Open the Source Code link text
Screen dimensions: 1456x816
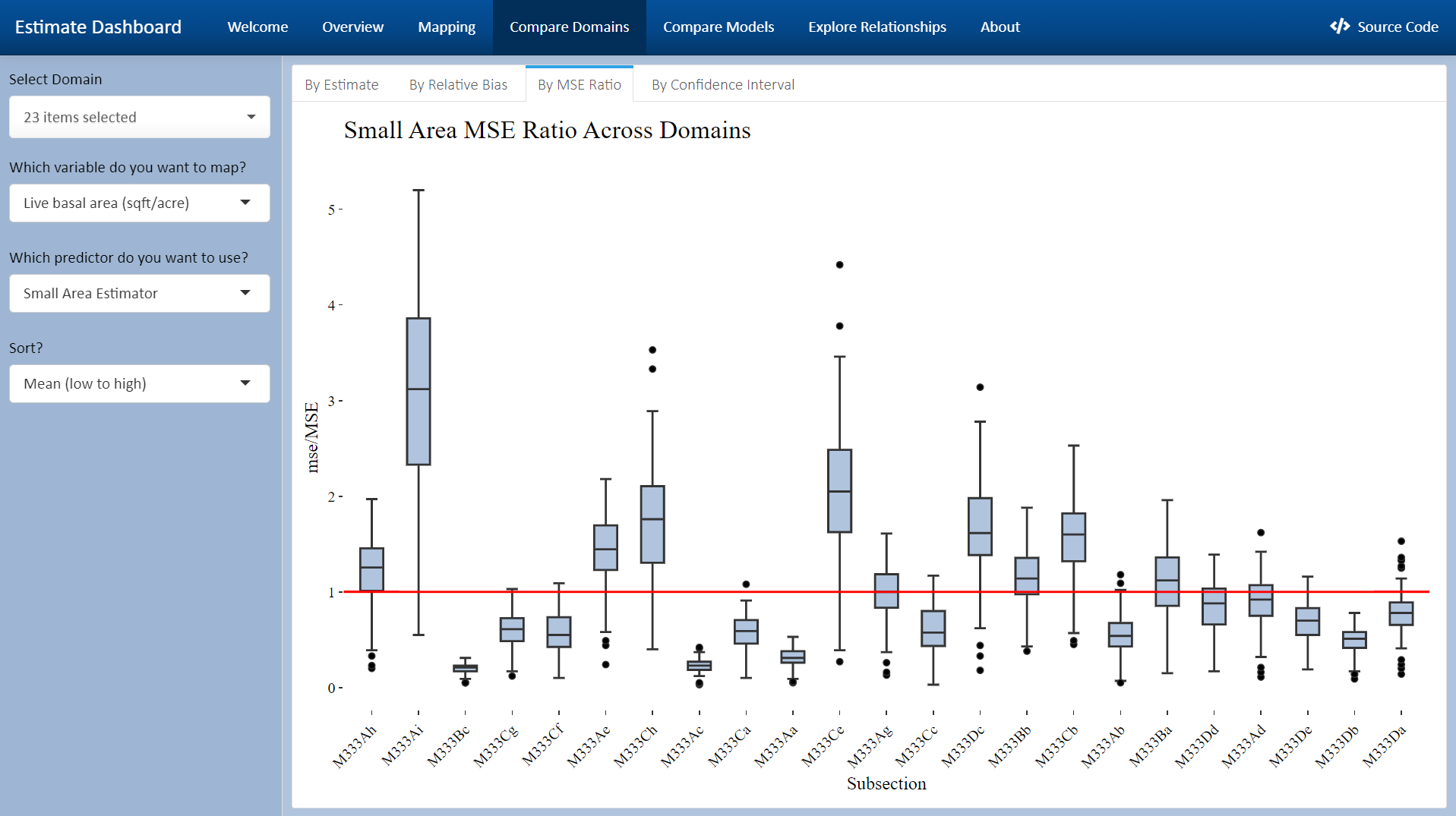pos(1398,27)
